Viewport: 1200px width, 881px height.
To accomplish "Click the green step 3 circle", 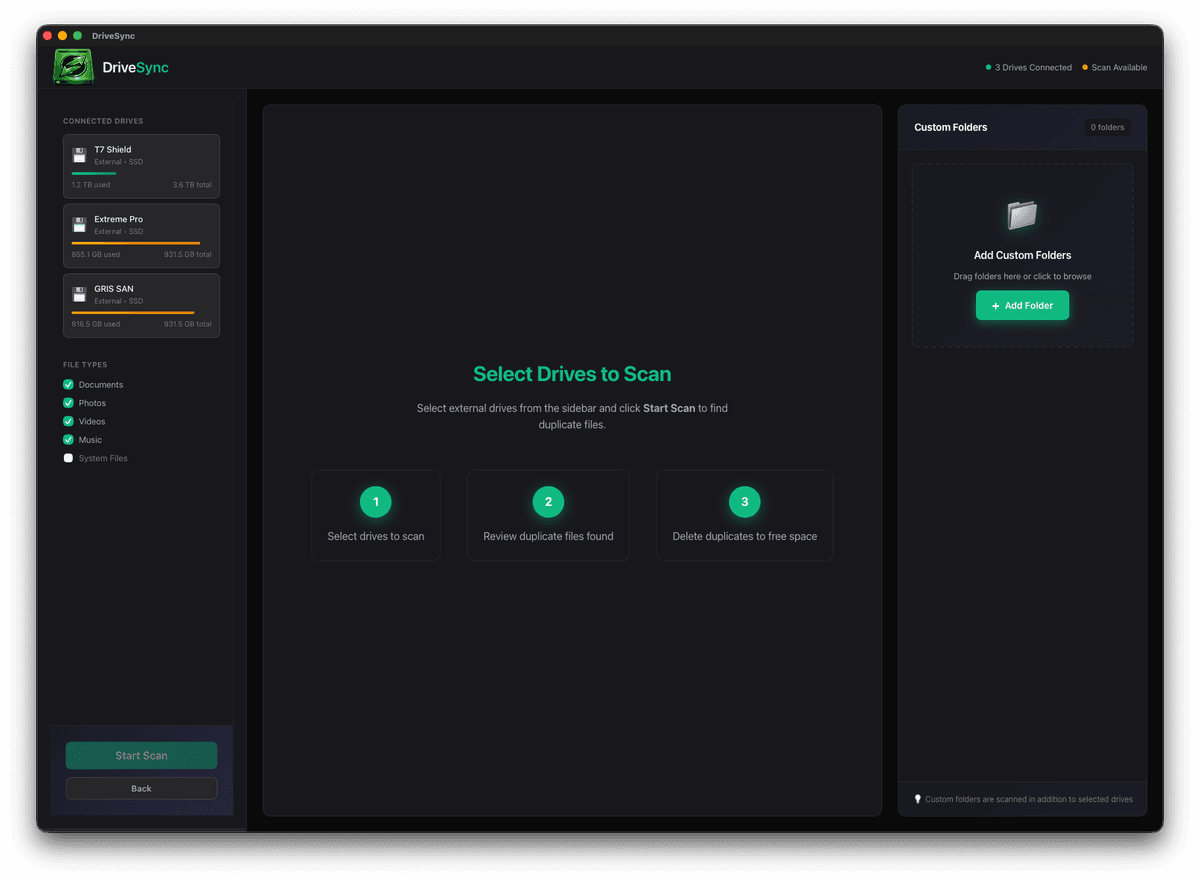I will pos(744,502).
